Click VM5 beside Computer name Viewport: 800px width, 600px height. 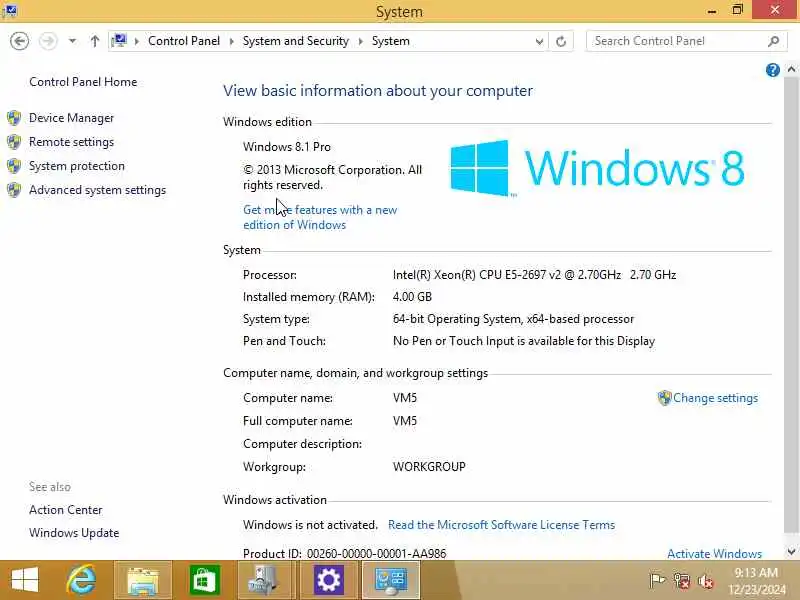pyautogui.click(x=405, y=398)
